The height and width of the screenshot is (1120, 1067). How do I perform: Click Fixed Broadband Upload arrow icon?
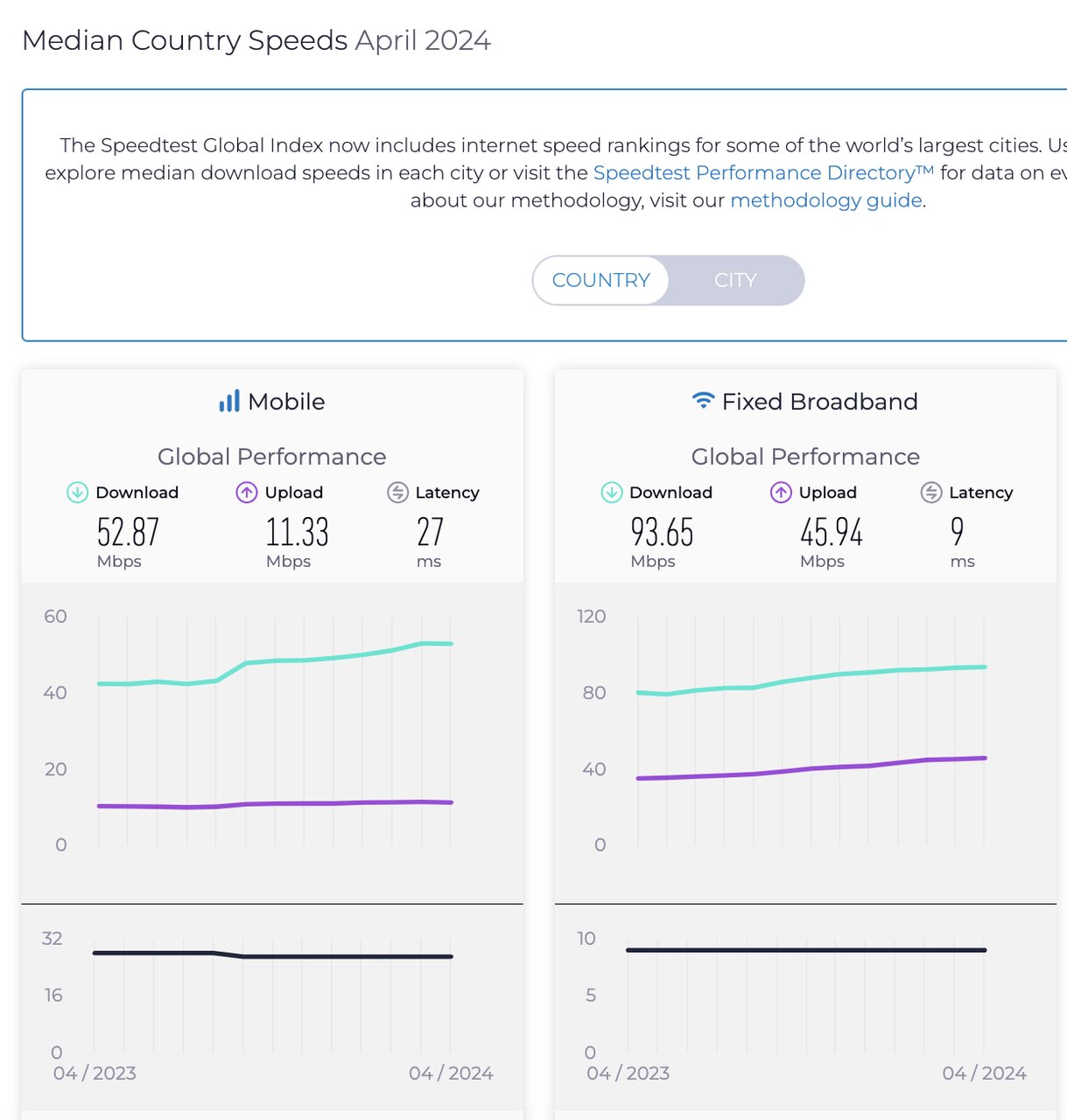coord(781,493)
